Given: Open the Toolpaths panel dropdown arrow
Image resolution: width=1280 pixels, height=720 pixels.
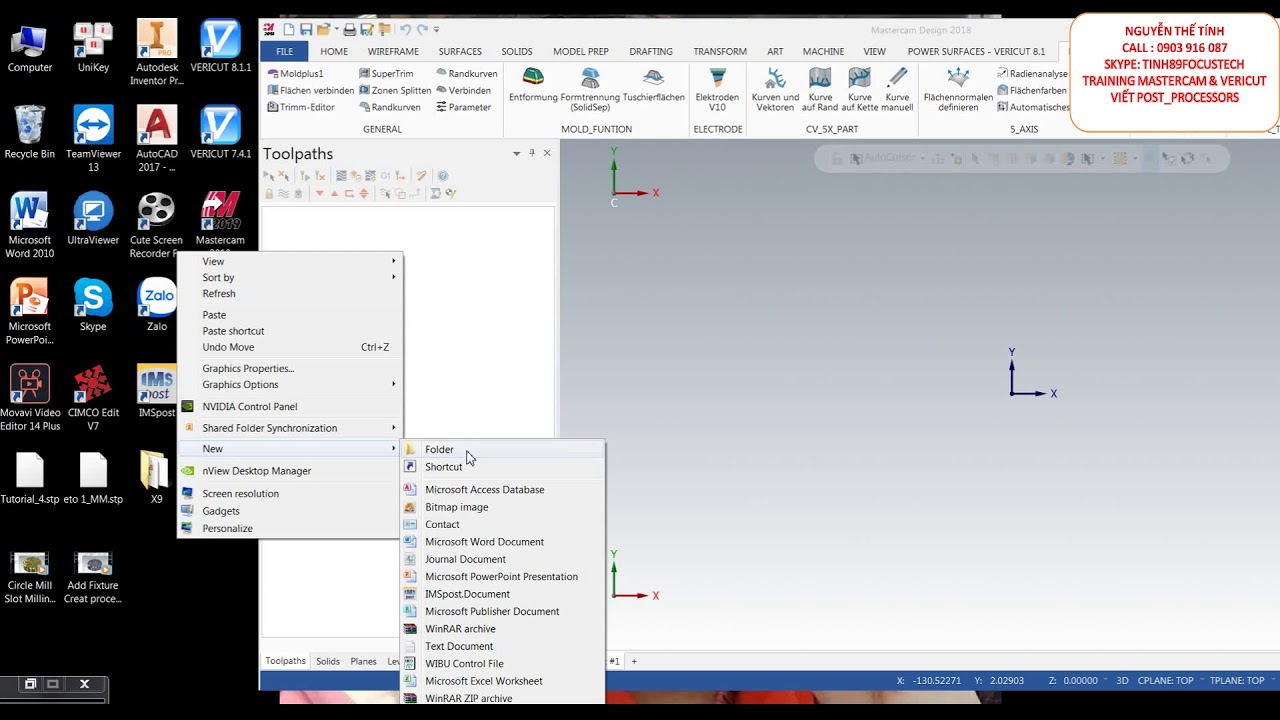Looking at the screenshot, I should coord(517,153).
